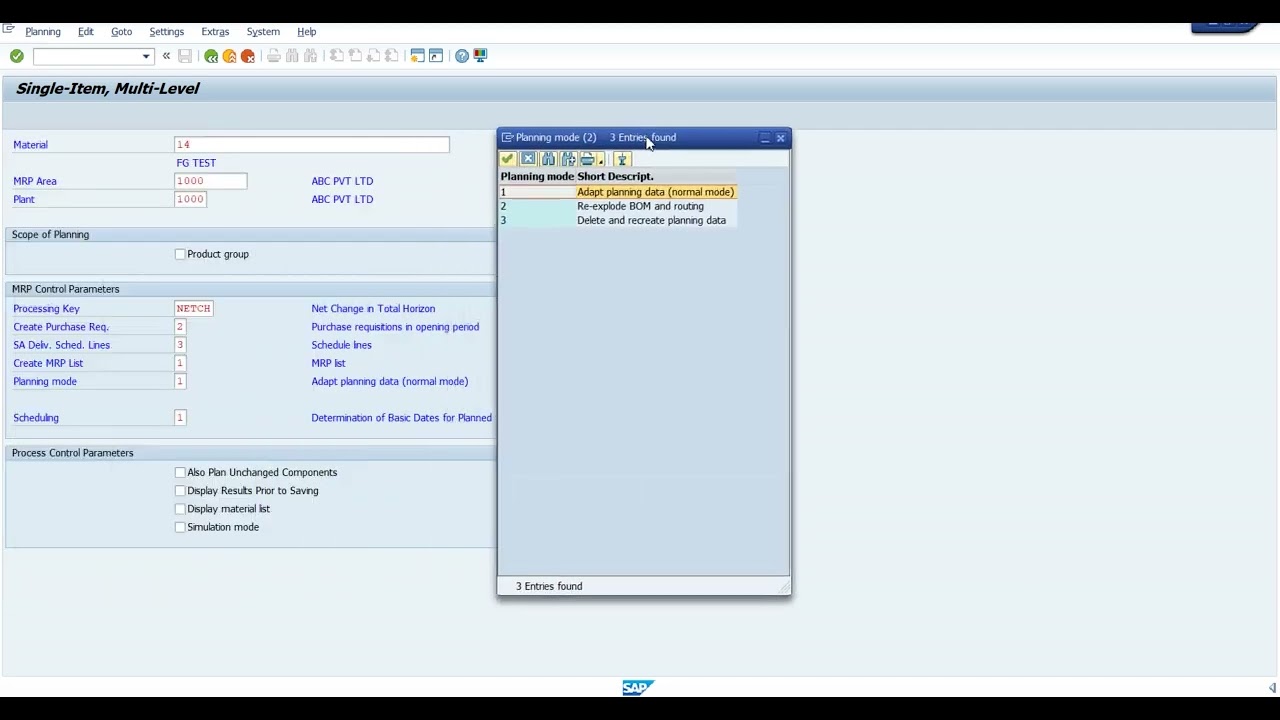Open the Goto menu
1280x720 pixels.
(121, 31)
